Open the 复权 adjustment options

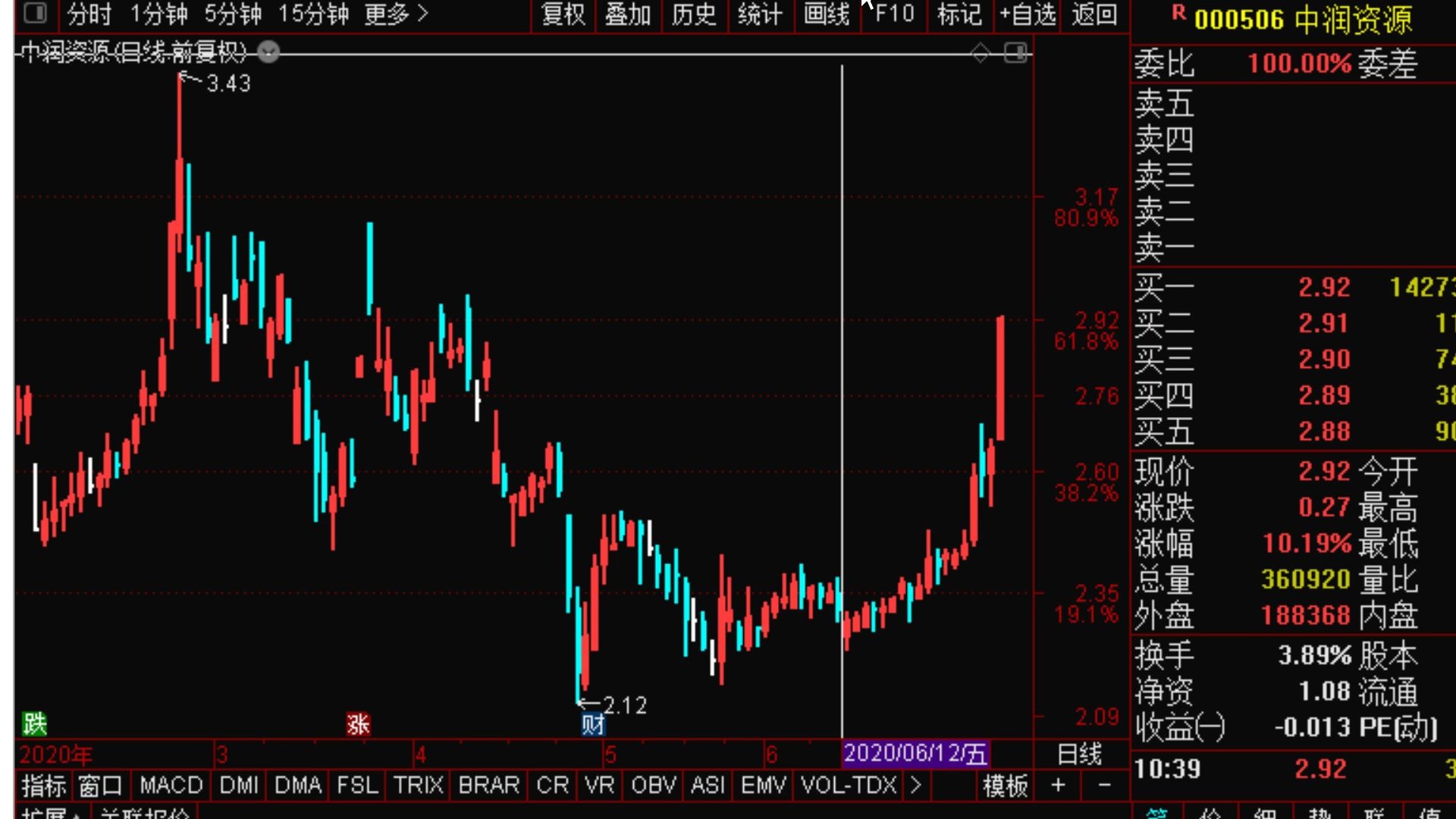coord(563,14)
